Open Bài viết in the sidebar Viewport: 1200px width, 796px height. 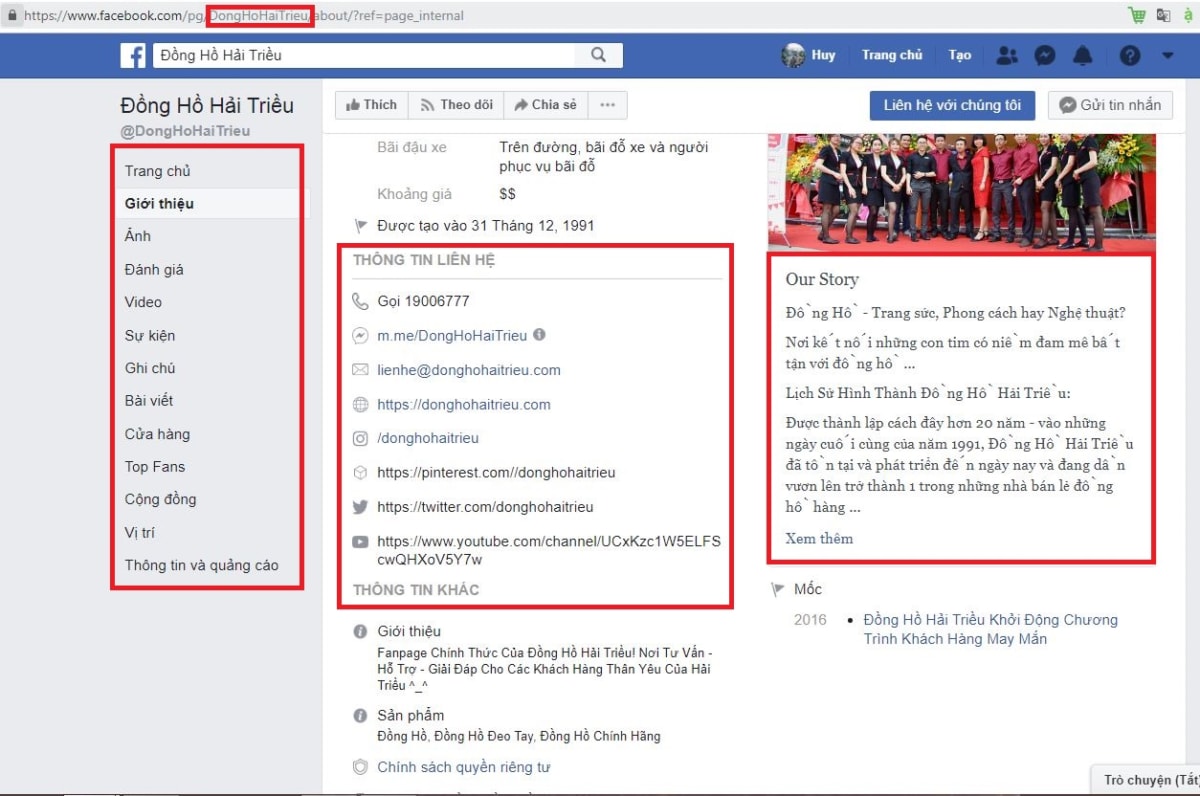pos(149,401)
